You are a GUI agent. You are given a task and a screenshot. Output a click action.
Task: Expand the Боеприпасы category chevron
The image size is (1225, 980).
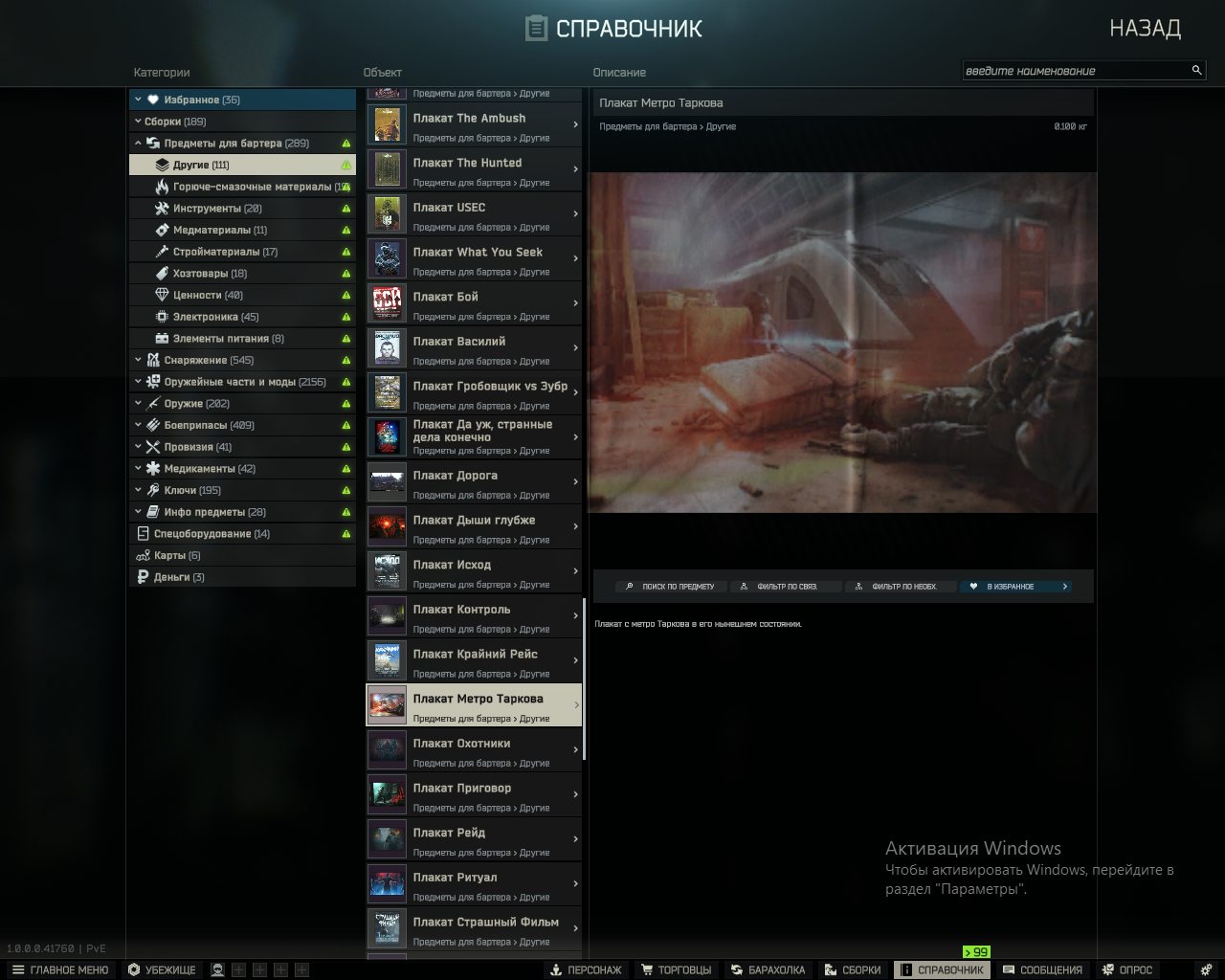tap(138, 425)
